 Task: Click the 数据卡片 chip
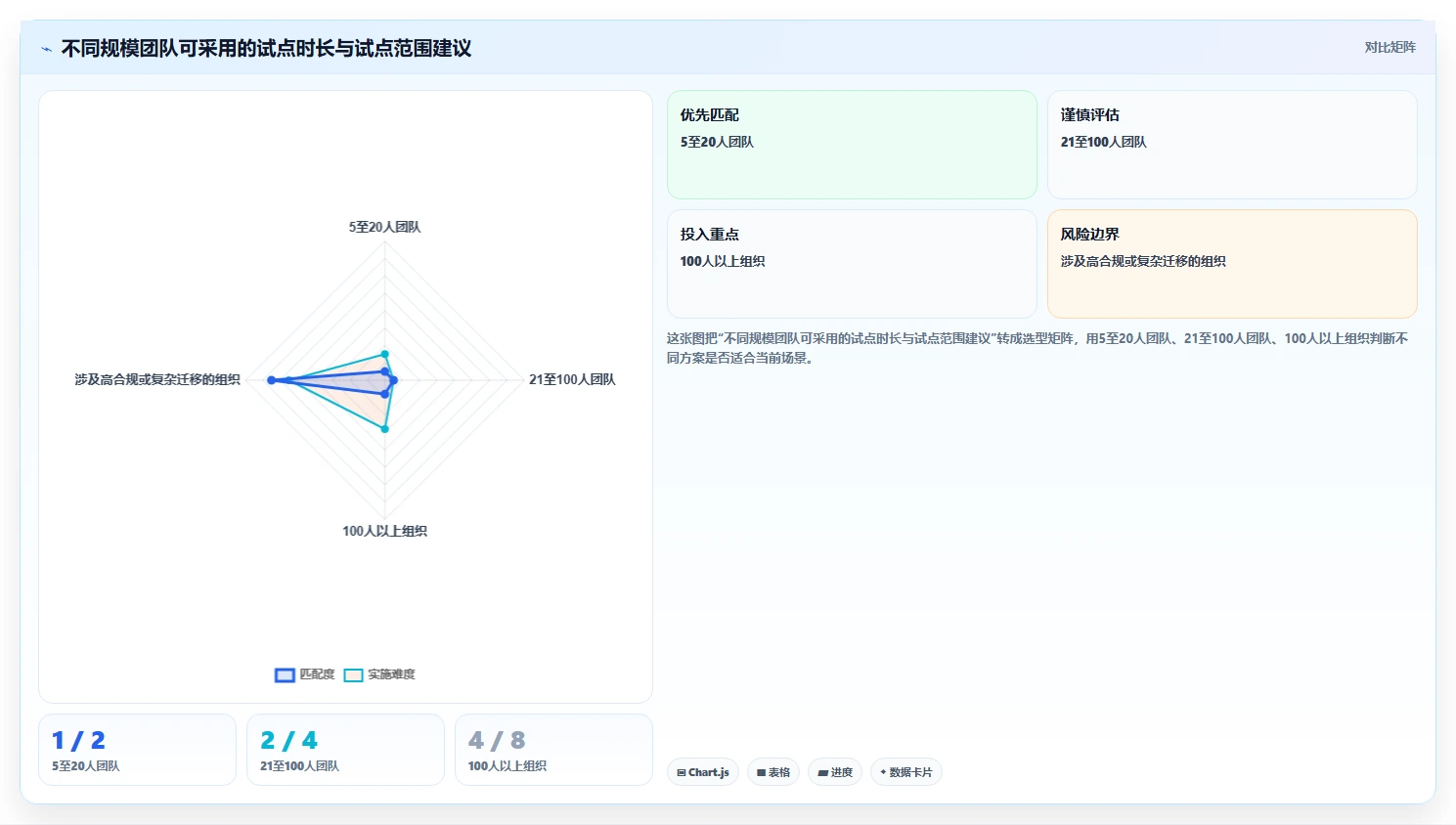click(906, 772)
